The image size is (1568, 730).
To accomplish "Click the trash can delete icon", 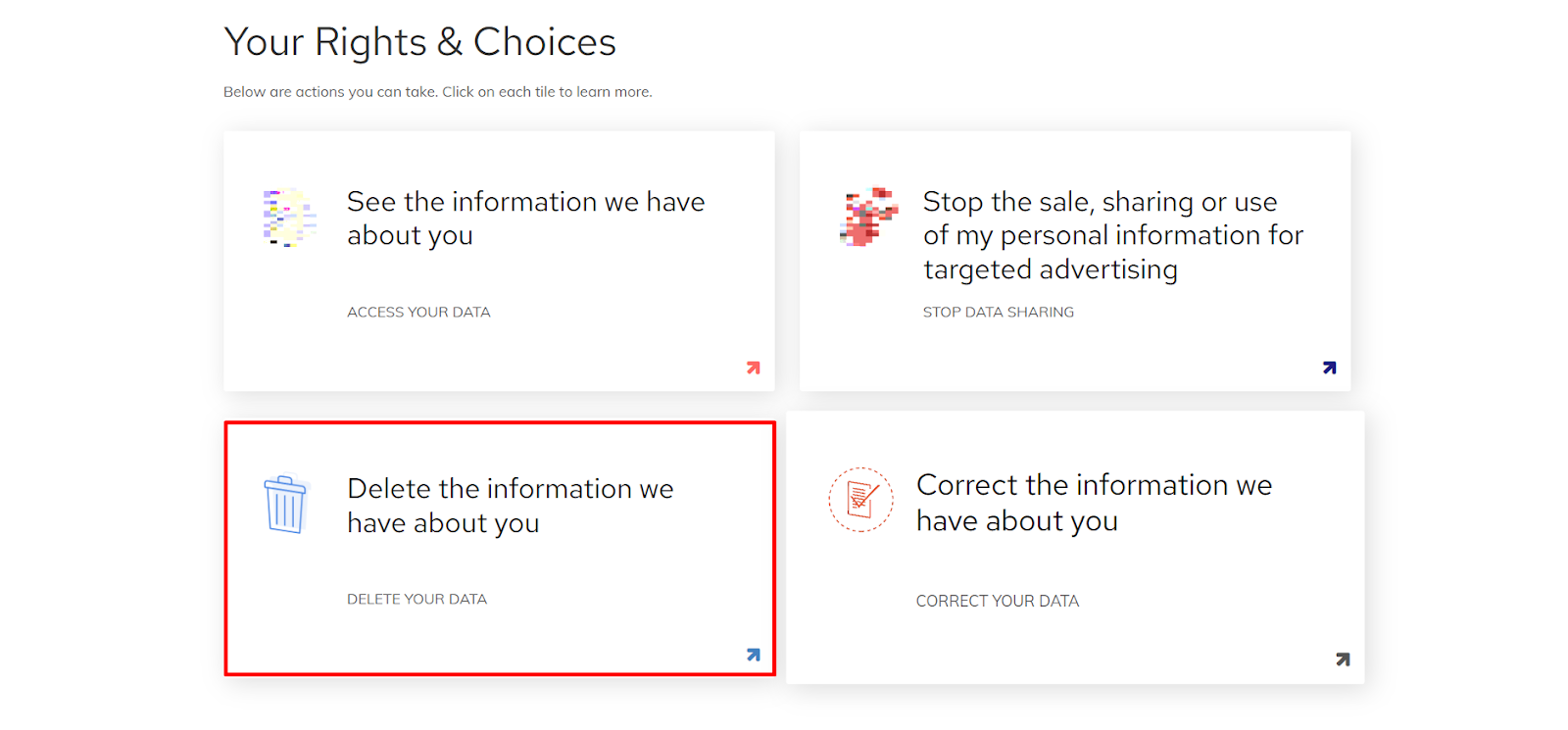I will click(x=285, y=504).
